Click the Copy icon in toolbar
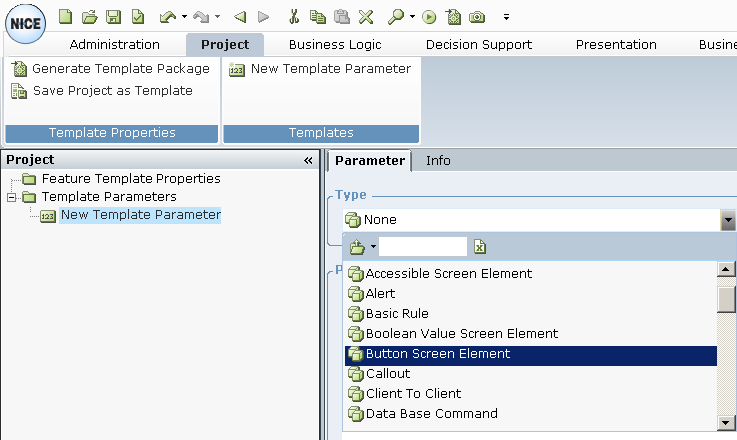Screen dimensions: 737x440 [x=318, y=17]
